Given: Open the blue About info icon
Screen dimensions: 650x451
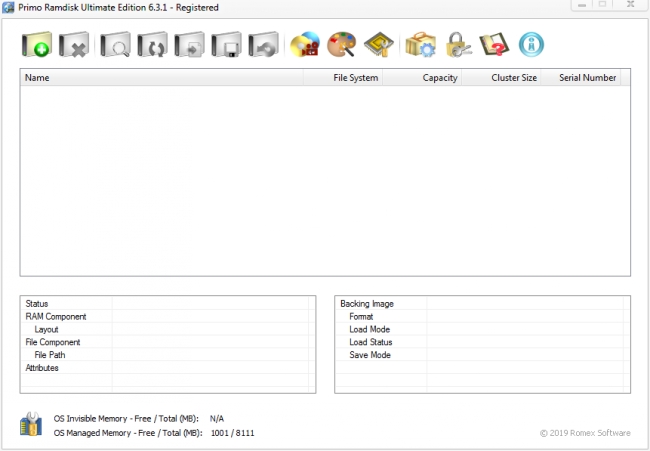Looking at the screenshot, I should 531,44.
